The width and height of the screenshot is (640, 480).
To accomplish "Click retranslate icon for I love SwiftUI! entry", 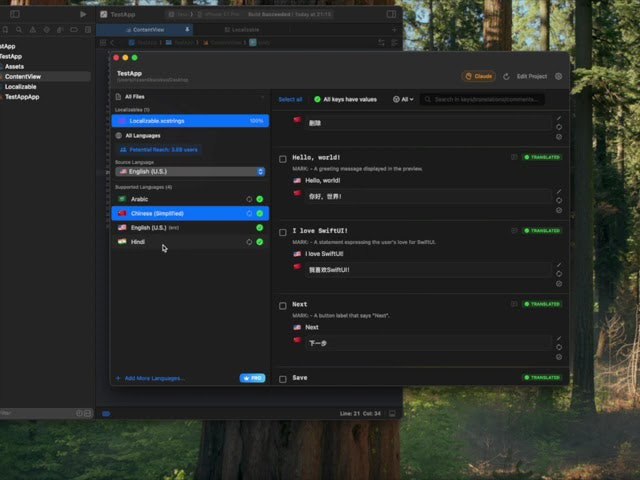I will point(558,274).
